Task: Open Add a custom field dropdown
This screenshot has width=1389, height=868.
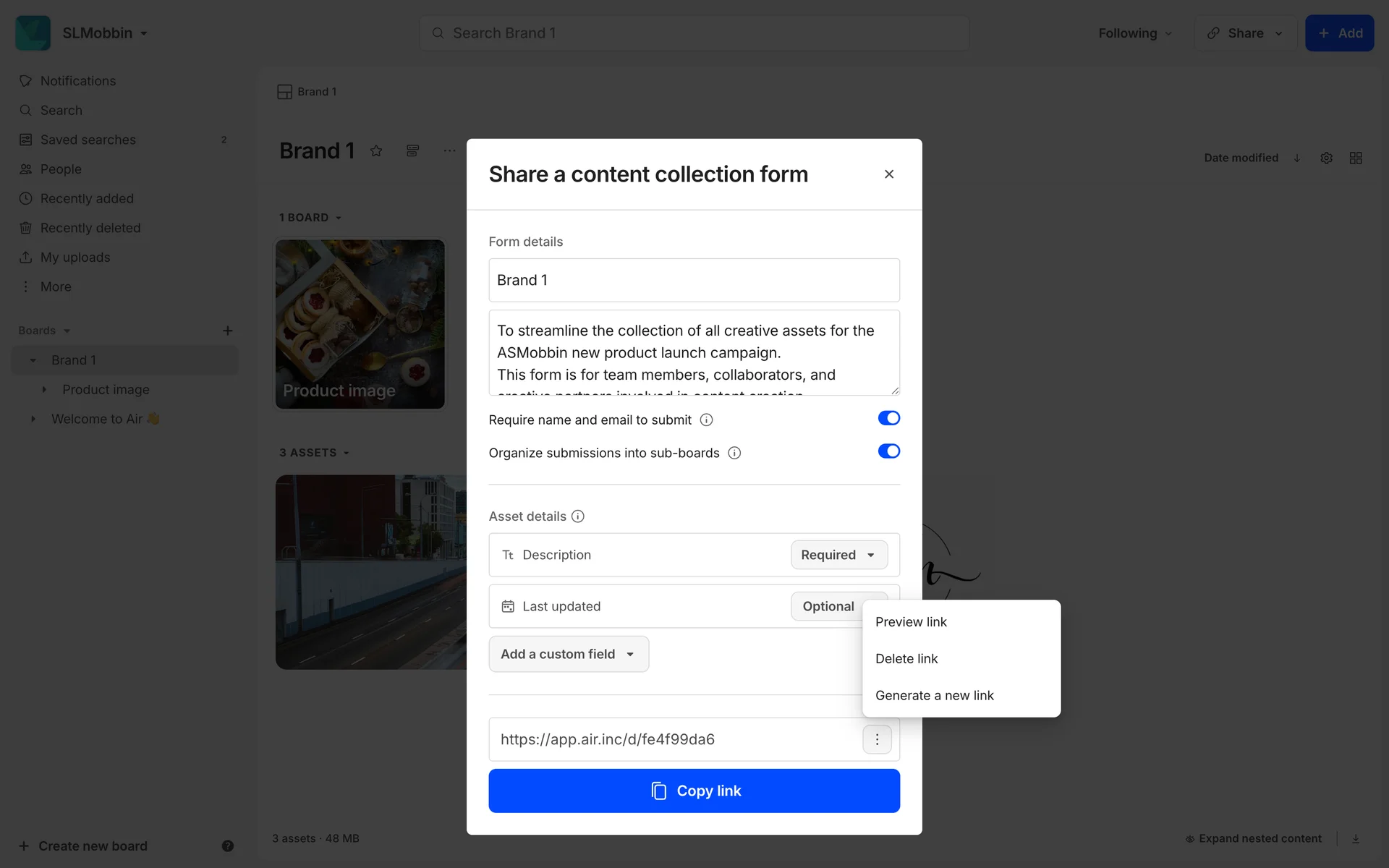Action: [x=569, y=654]
